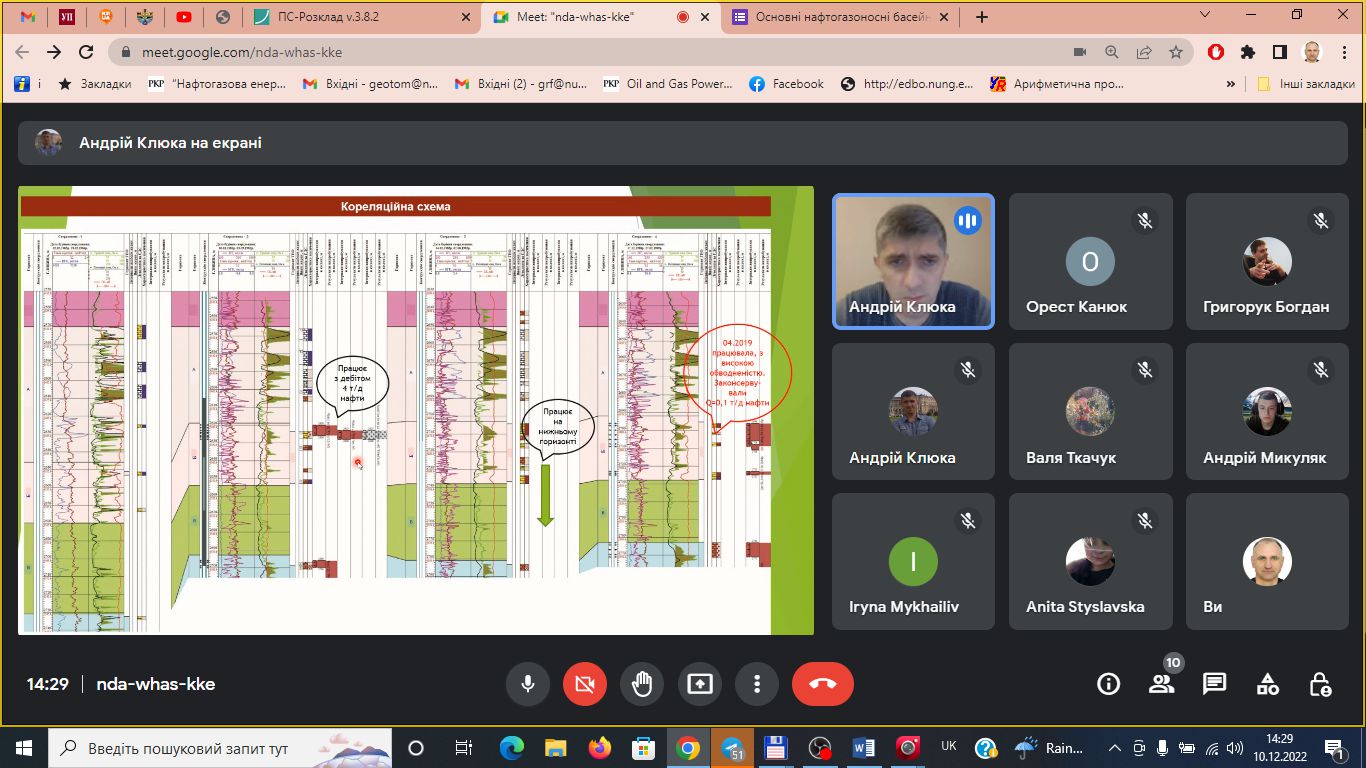Select Андрій Клюка active video tile
Image resolution: width=1366 pixels, height=768 pixels.
coord(913,261)
